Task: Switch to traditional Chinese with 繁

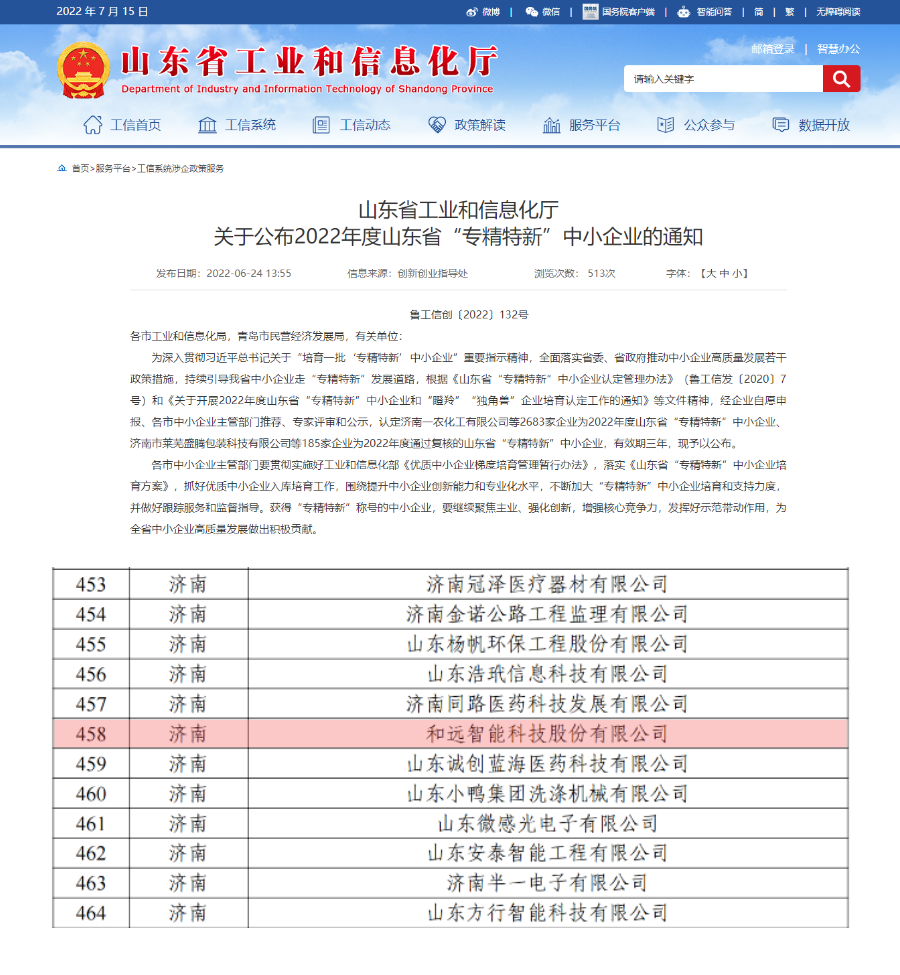Action: tap(789, 12)
